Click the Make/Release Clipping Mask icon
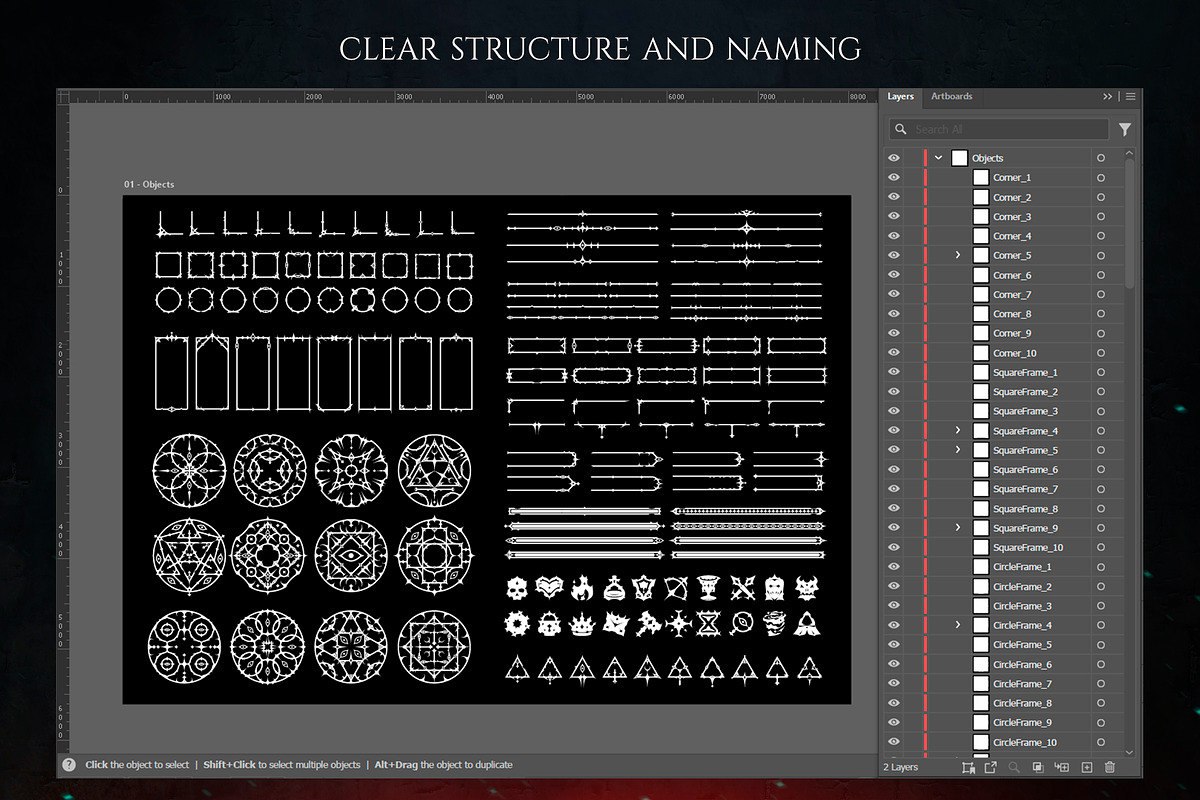The image size is (1200, 800). click(x=1038, y=767)
